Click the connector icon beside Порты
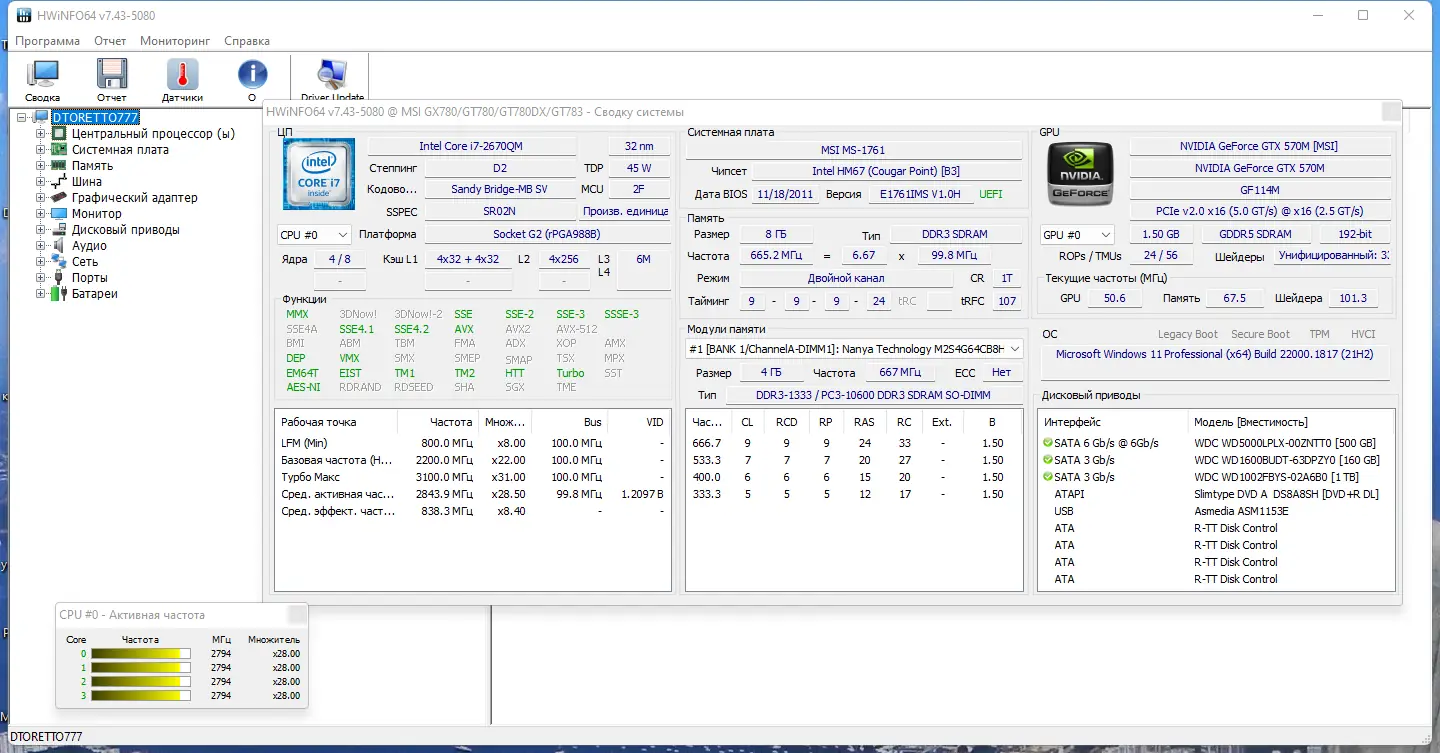This screenshot has height=753, width=1440. tap(60, 278)
